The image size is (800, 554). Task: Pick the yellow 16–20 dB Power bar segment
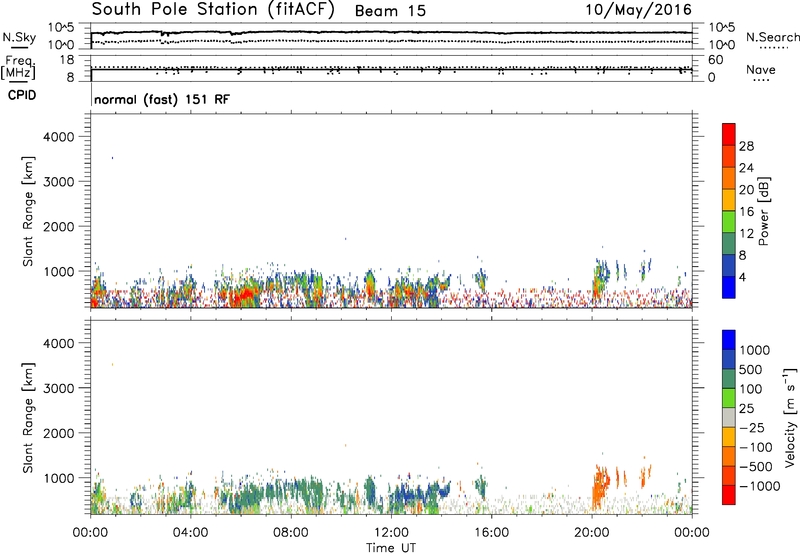point(729,199)
